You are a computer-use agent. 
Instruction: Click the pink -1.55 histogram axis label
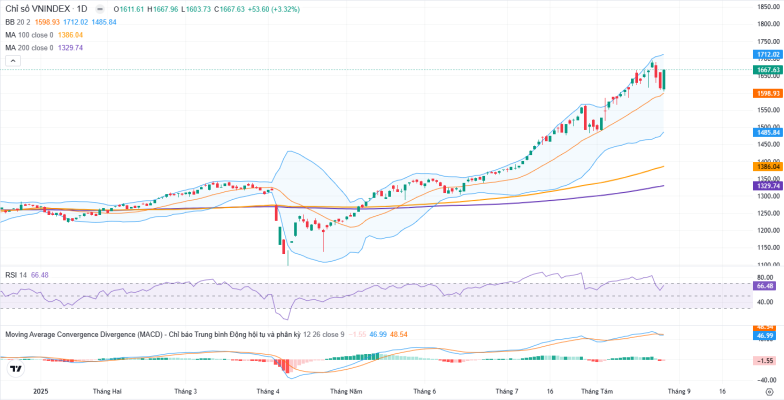point(766,360)
